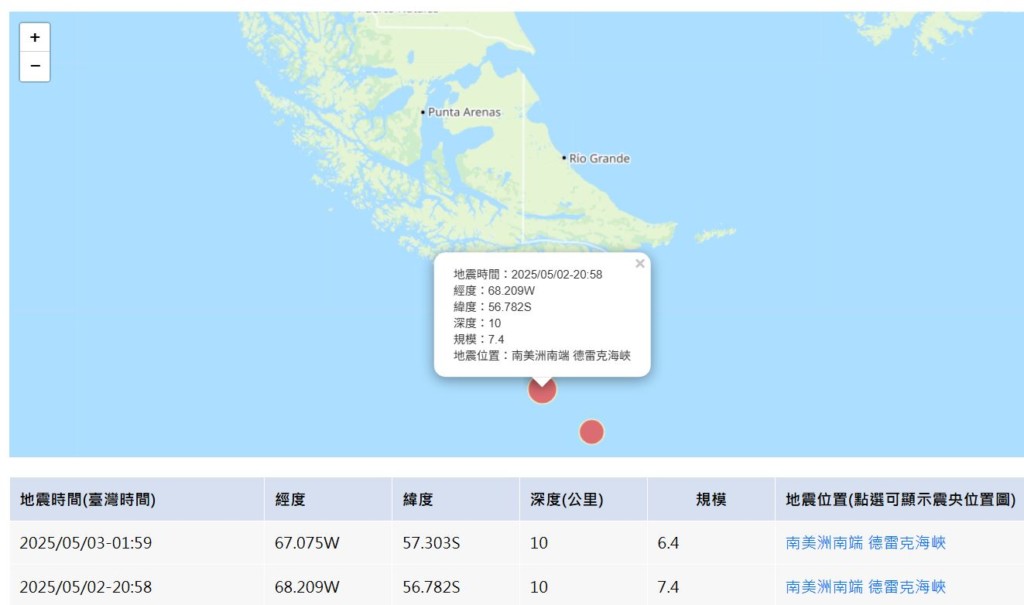Click the 57.303S latitude cell
The height and width of the screenshot is (605, 1024).
coord(431,543)
